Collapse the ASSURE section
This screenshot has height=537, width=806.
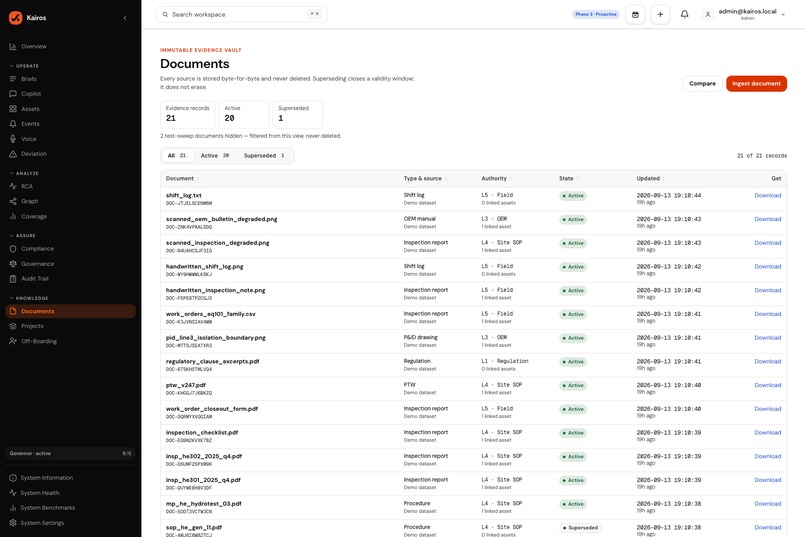[x=23, y=235]
